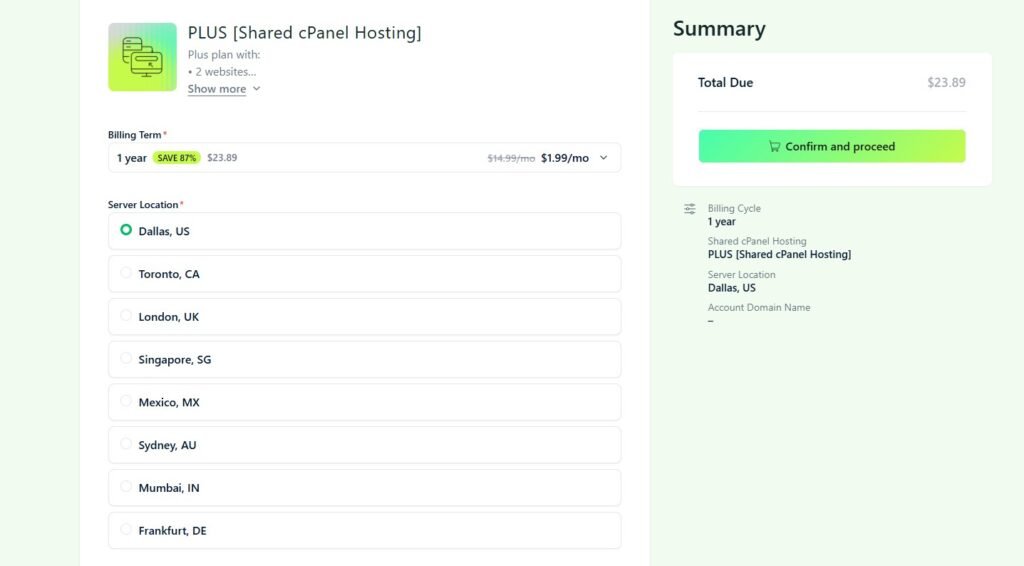1024x566 pixels.
Task: Choose Frankfurt, DE server location
Action: click(x=126, y=530)
